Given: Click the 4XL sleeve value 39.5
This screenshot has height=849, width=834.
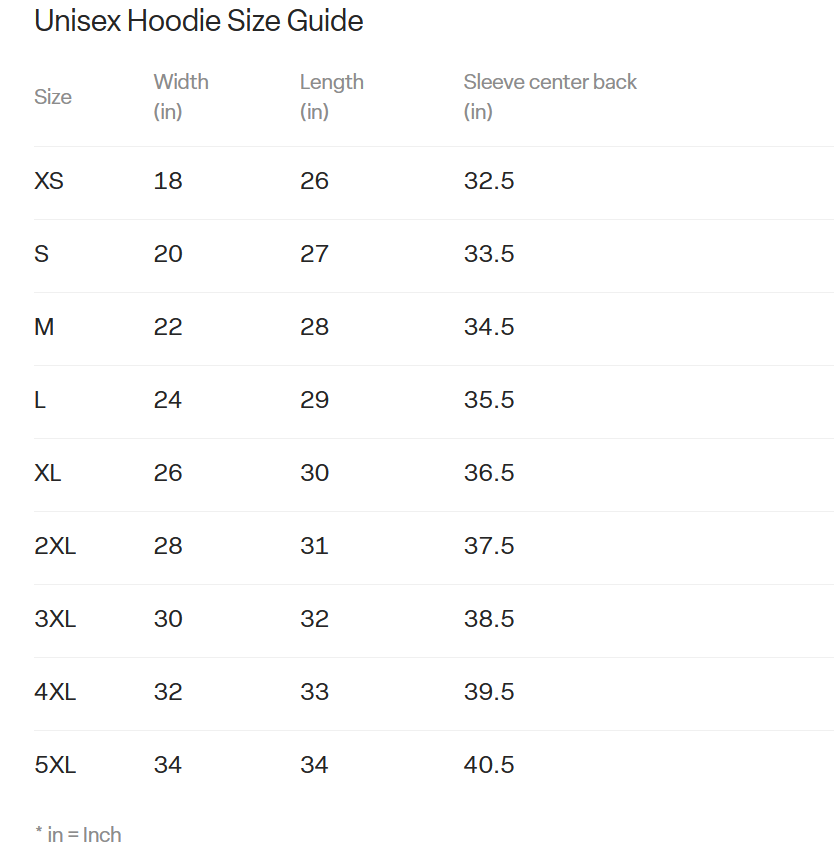Looking at the screenshot, I should click(x=489, y=692).
